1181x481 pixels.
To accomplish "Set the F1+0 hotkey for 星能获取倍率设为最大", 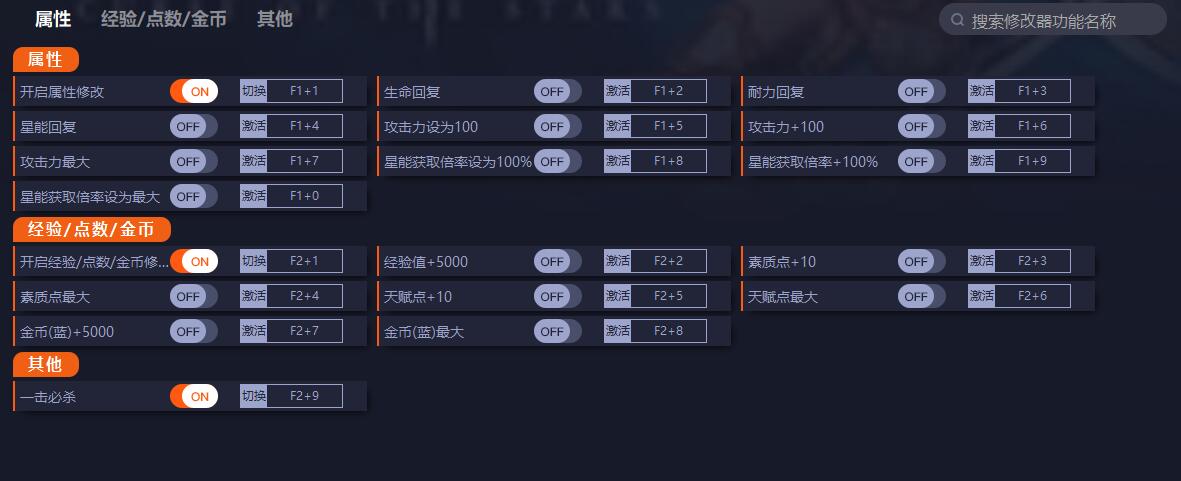I will tap(304, 196).
